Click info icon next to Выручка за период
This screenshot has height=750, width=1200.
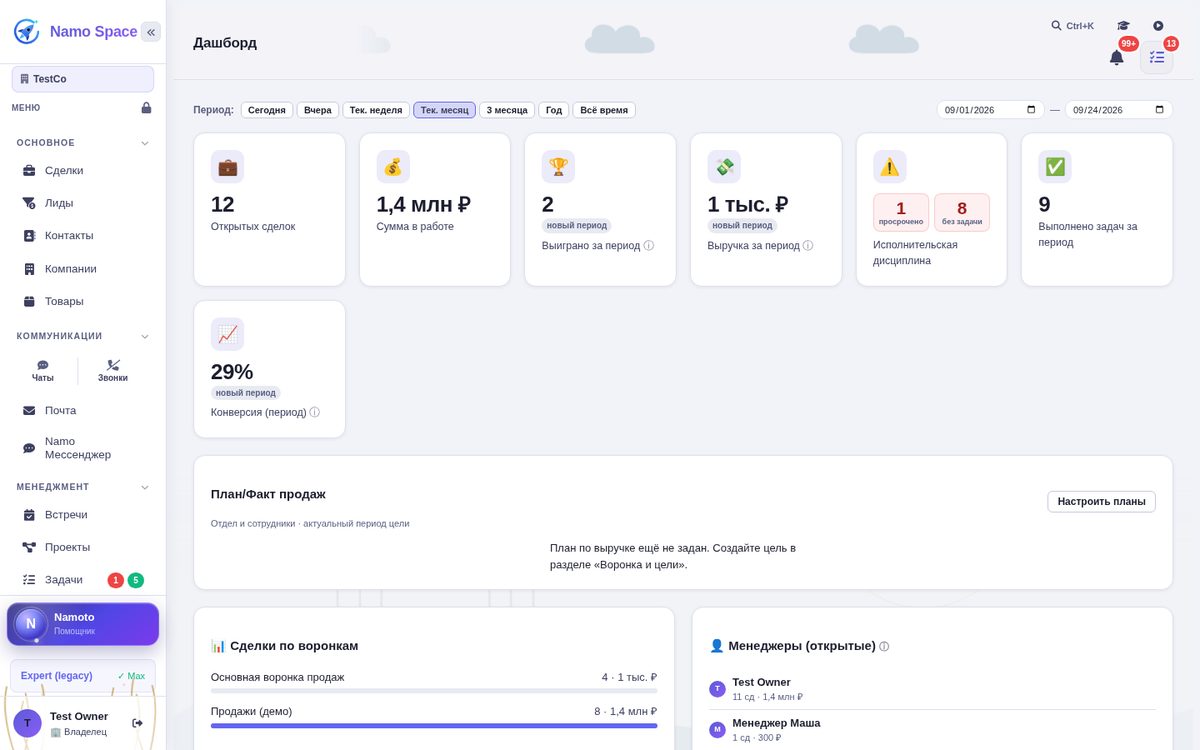[x=808, y=246]
